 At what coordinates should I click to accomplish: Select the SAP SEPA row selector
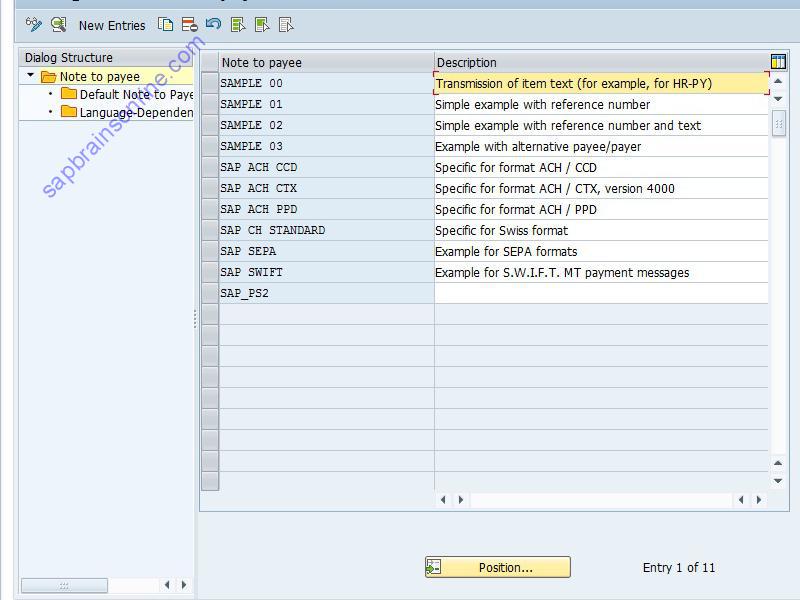pos(209,251)
